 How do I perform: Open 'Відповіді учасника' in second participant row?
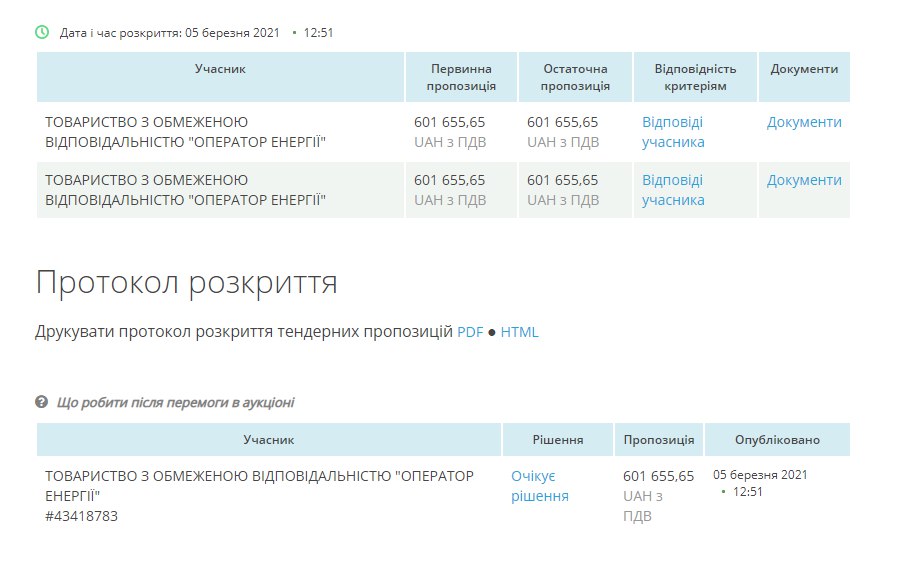click(x=673, y=190)
